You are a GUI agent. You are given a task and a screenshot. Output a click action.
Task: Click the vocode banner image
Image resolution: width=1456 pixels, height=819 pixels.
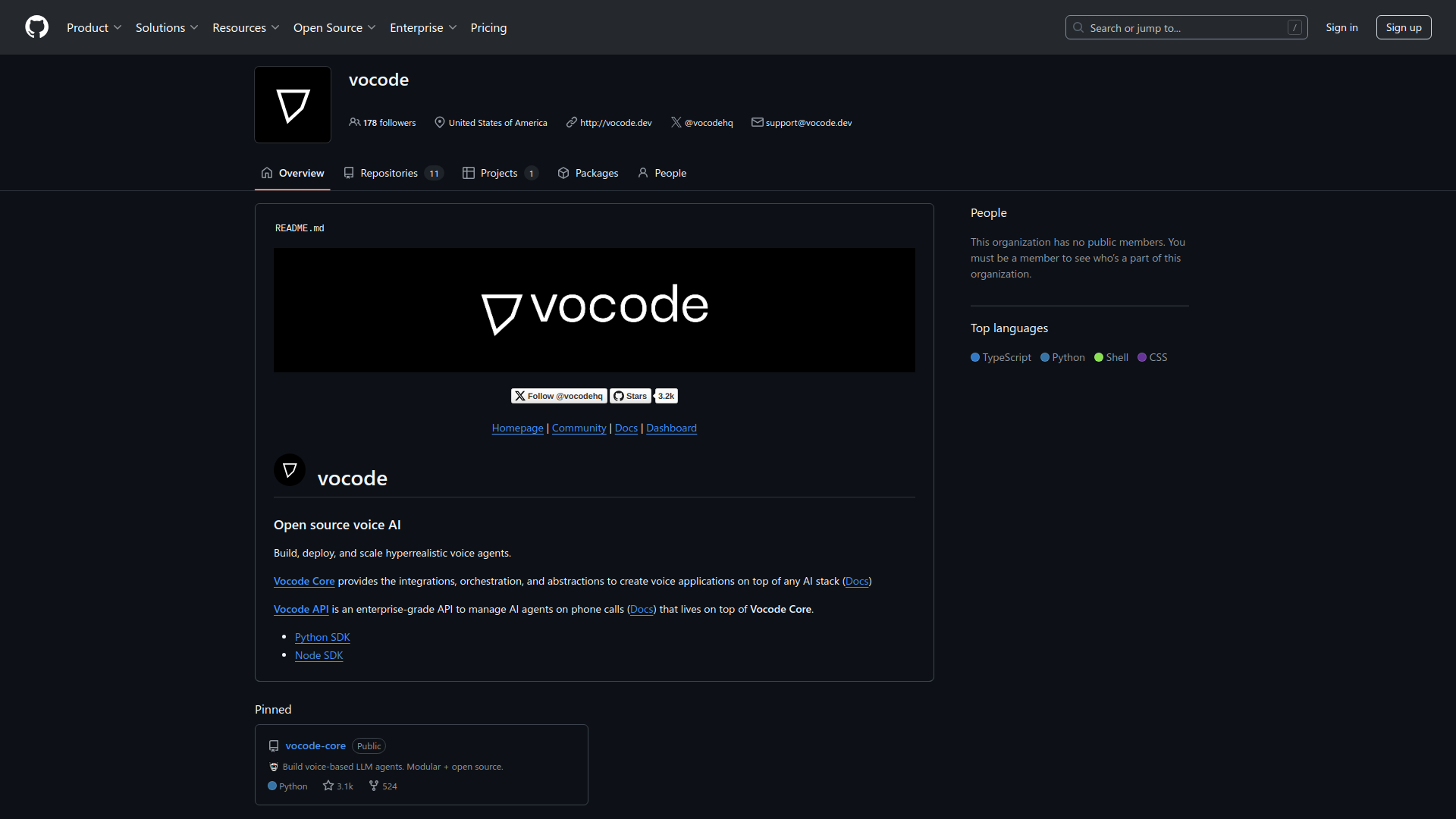(x=595, y=310)
